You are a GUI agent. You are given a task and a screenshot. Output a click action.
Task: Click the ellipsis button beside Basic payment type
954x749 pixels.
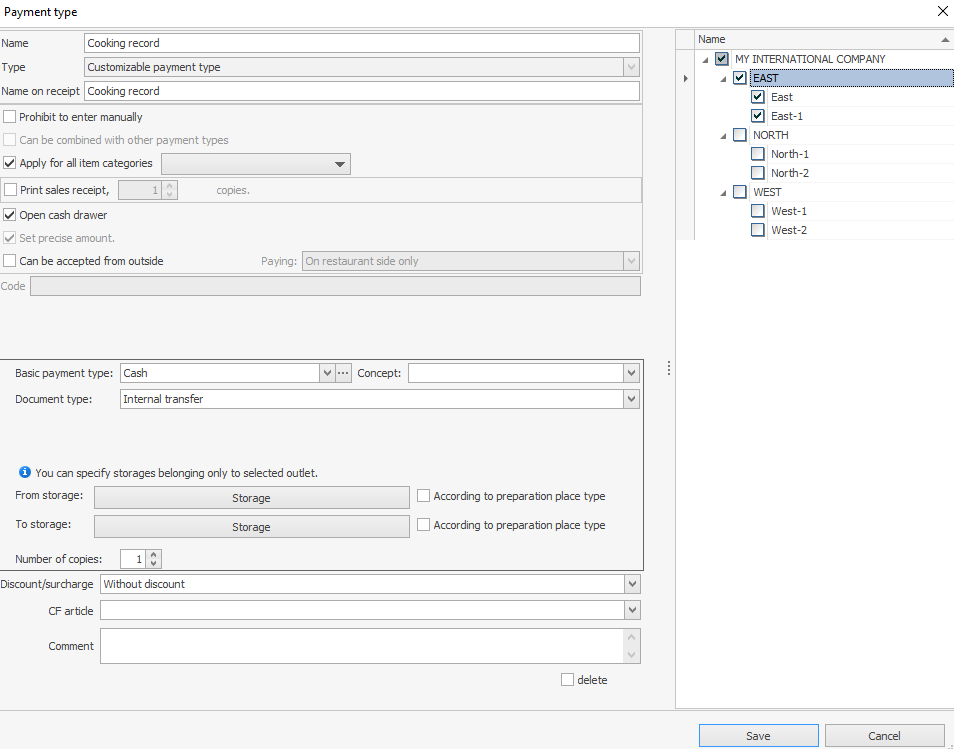[x=343, y=373]
